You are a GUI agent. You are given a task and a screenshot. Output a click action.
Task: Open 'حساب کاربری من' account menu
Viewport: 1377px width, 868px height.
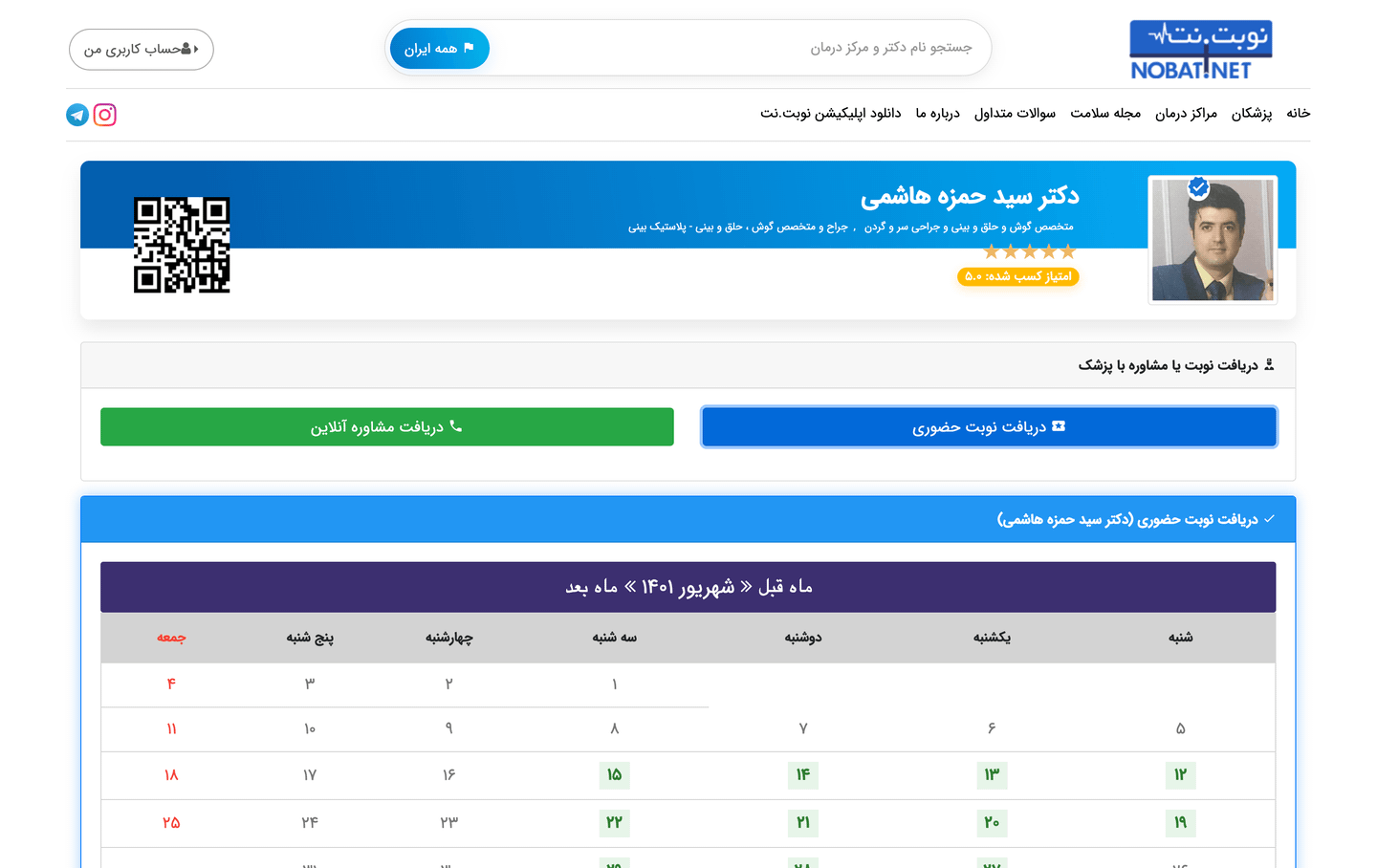click(142, 50)
